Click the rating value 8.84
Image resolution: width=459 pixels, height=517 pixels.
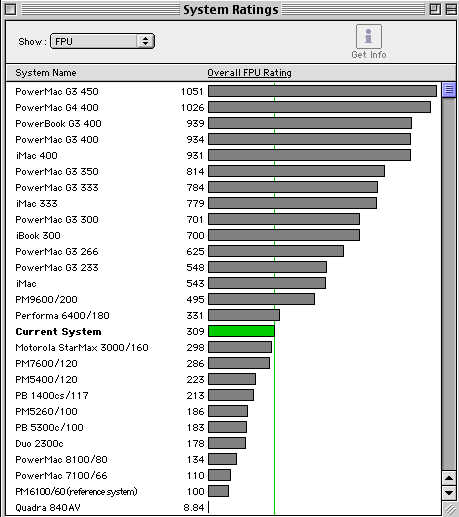click(x=194, y=507)
